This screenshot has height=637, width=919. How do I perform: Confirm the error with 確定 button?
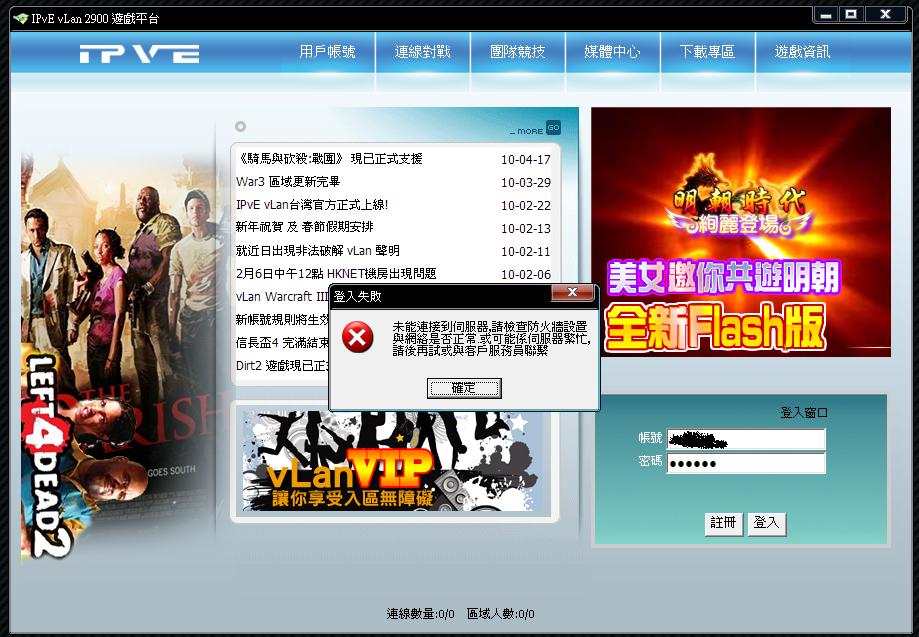[464, 388]
